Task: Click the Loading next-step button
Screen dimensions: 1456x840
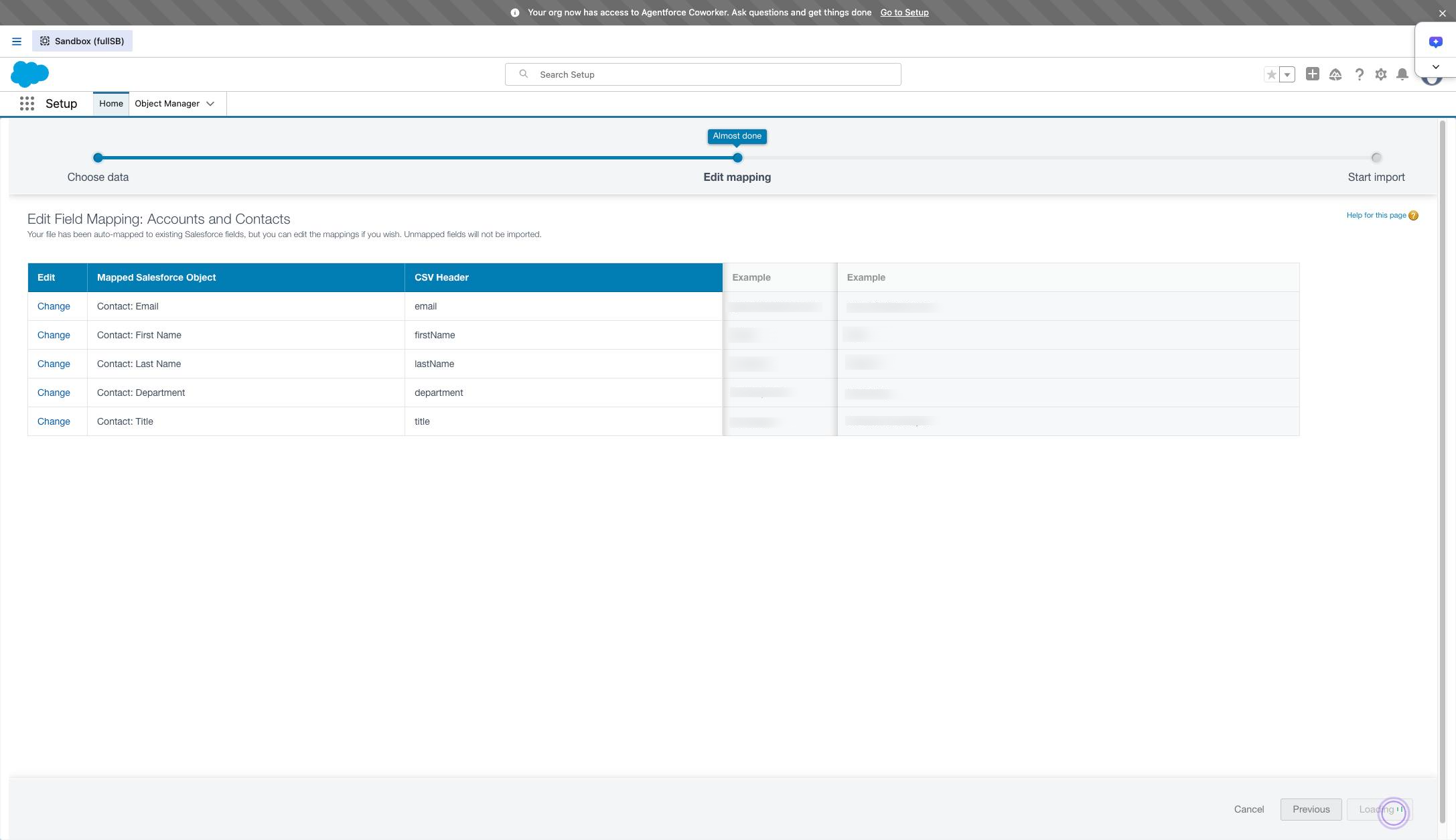Action: point(1380,809)
